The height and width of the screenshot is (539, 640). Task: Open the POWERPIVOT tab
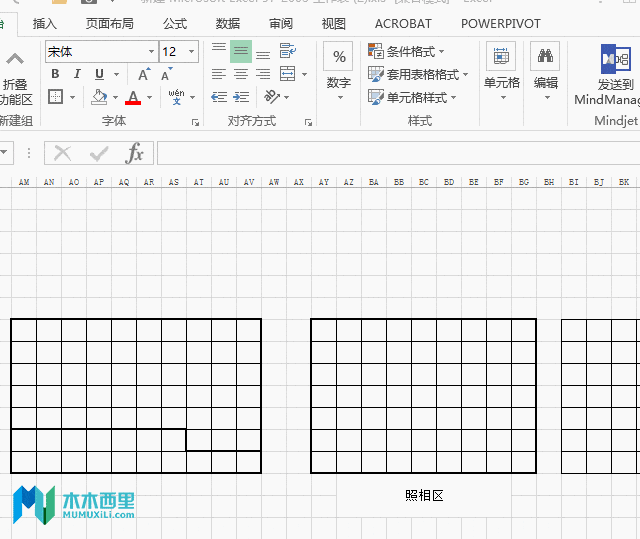coord(500,24)
